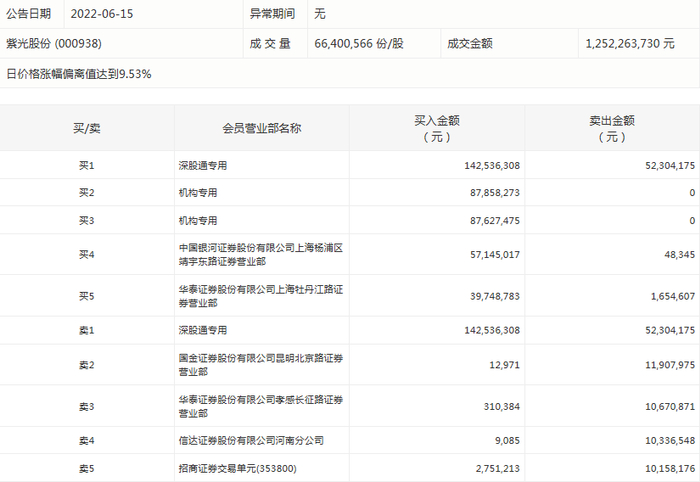The height and width of the screenshot is (482, 700).
Task: Select buy amount 87,858,273
Action: click(x=495, y=193)
